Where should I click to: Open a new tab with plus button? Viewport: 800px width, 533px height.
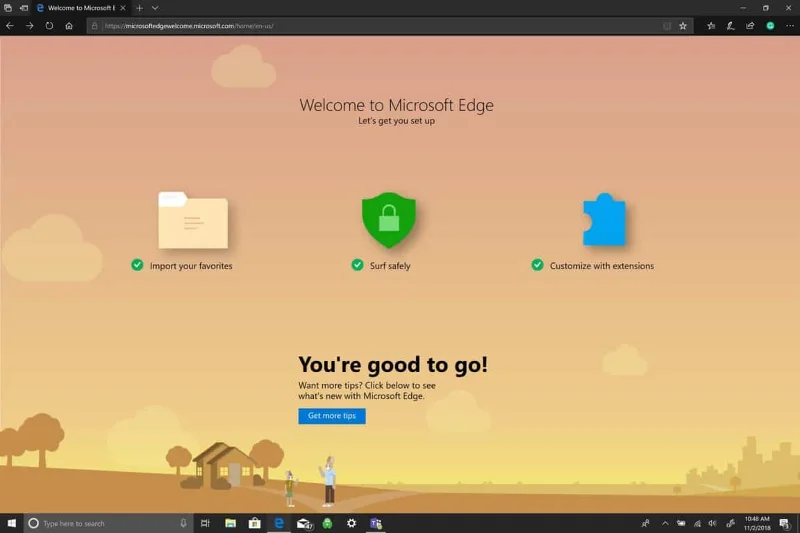coord(139,8)
